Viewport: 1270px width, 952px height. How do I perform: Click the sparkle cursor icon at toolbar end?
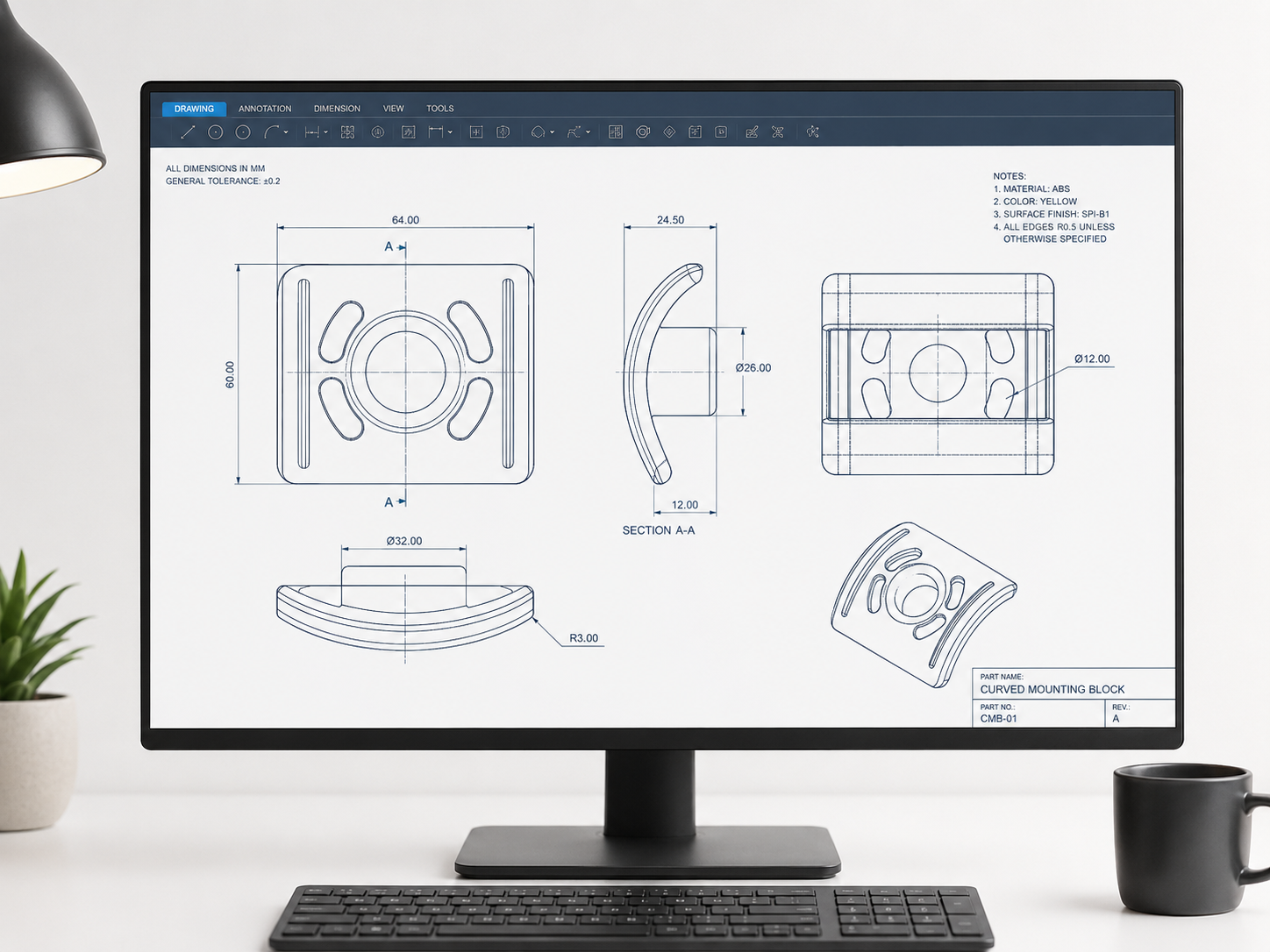pyautogui.click(x=813, y=132)
